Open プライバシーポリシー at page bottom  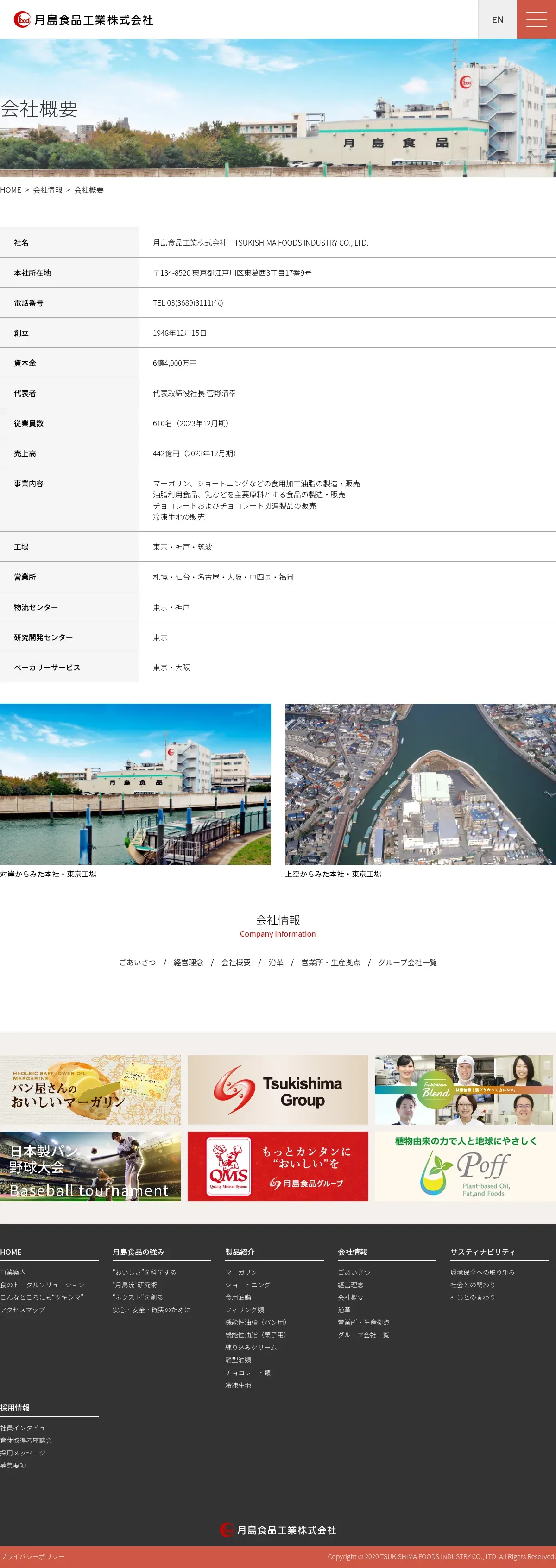pyautogui.click(x=32, y=1556)
